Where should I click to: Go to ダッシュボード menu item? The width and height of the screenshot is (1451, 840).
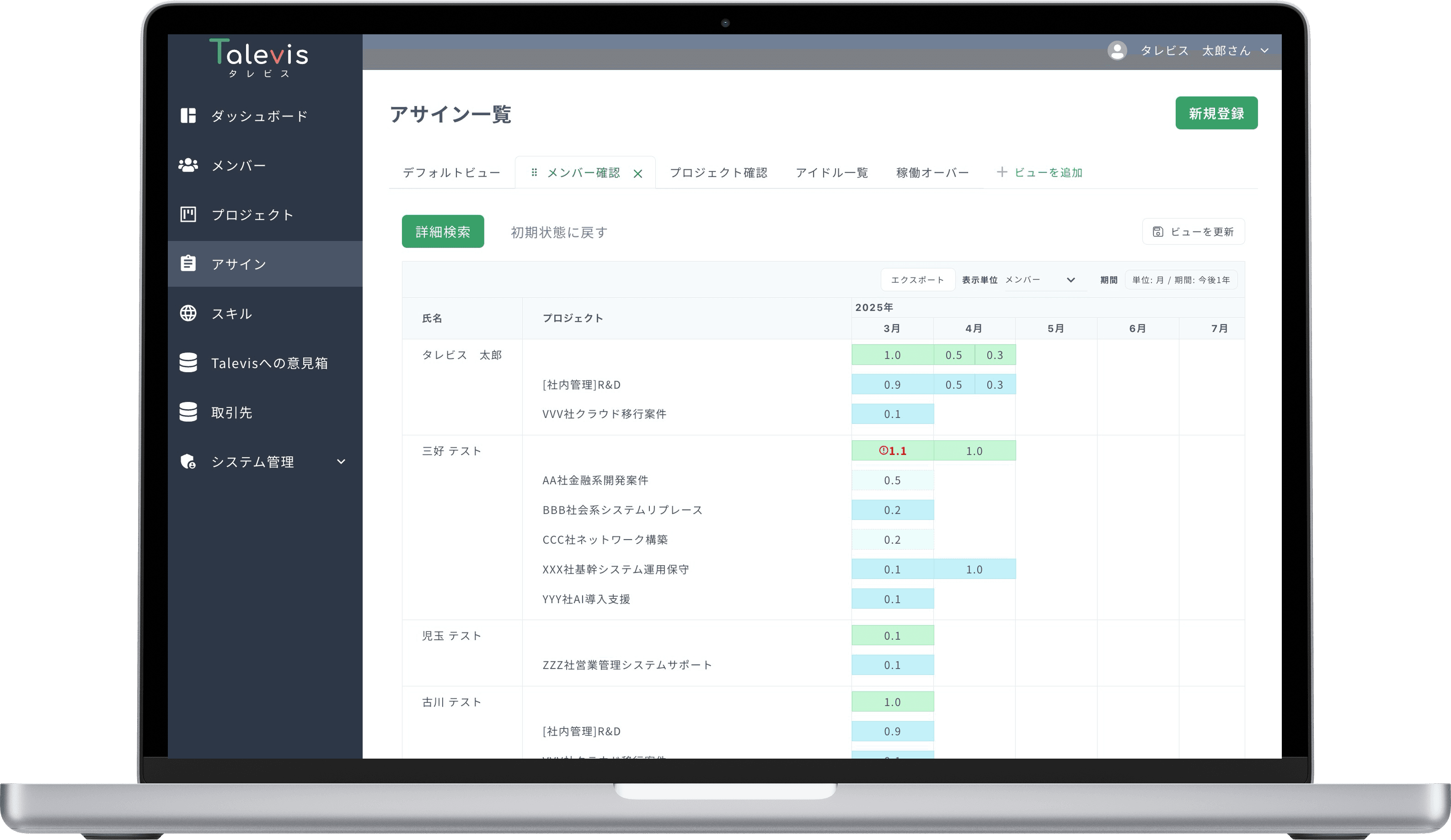(265, 116)
